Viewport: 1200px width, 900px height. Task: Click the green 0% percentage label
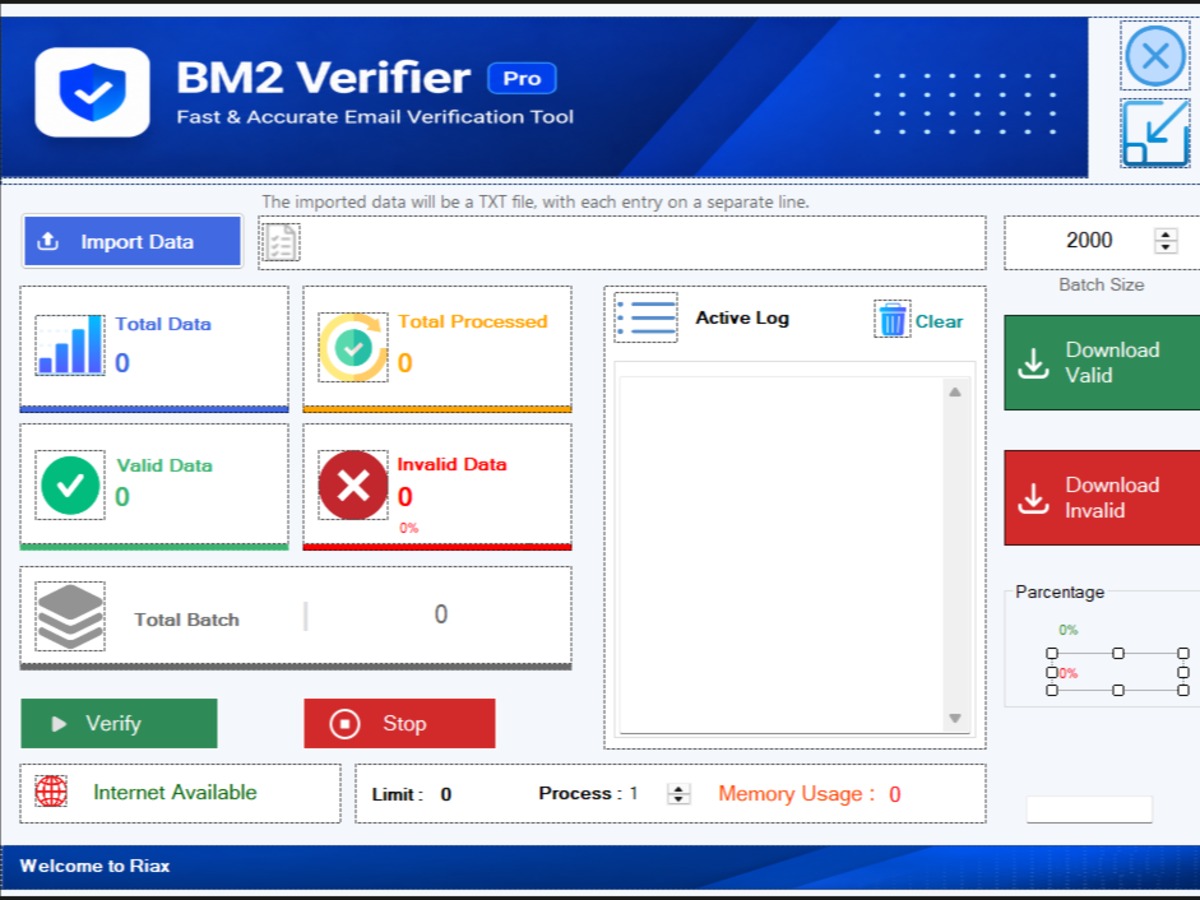[1069, 630]
